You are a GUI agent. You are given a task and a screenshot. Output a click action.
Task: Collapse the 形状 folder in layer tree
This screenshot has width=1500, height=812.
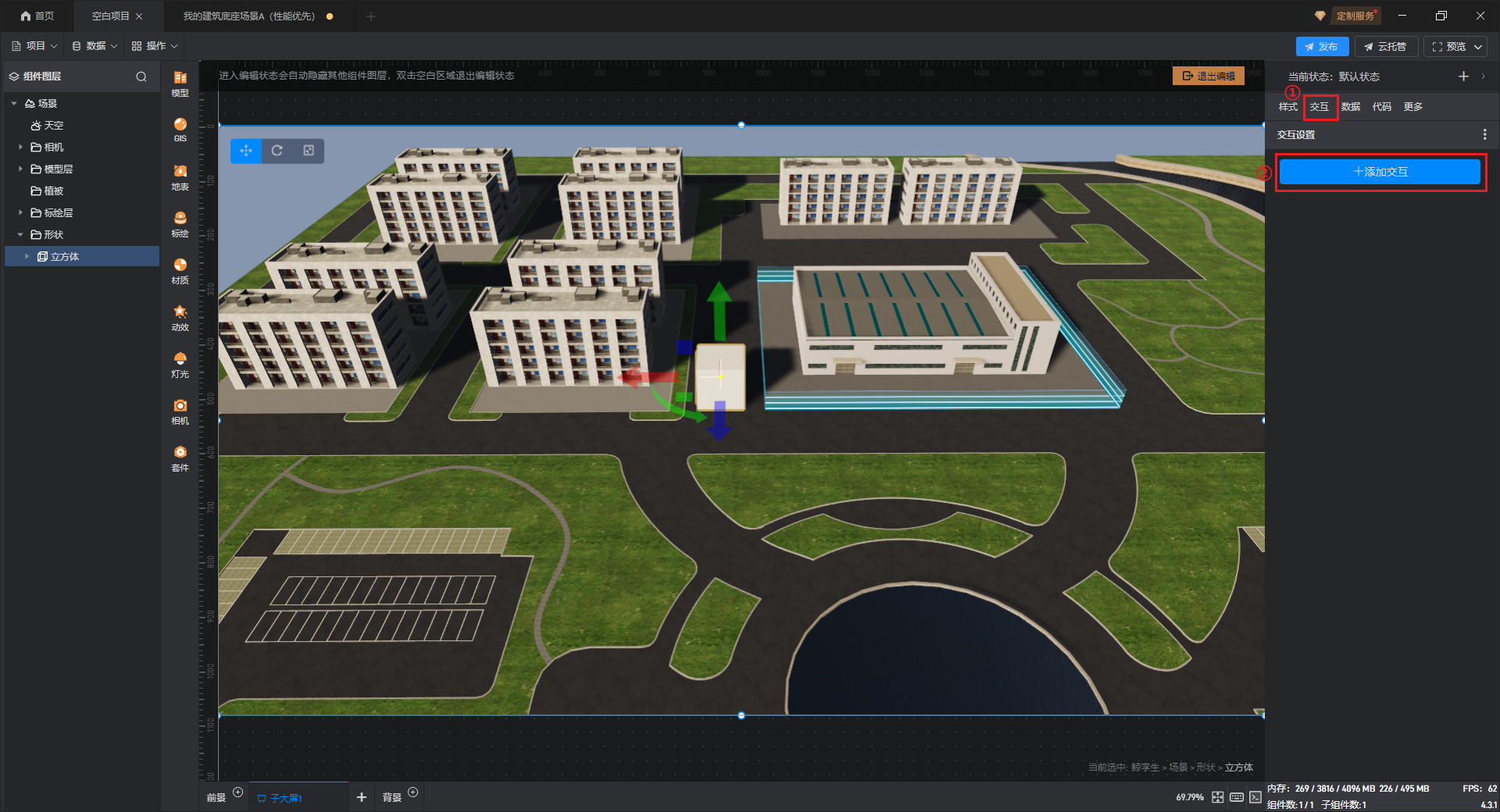20,234
